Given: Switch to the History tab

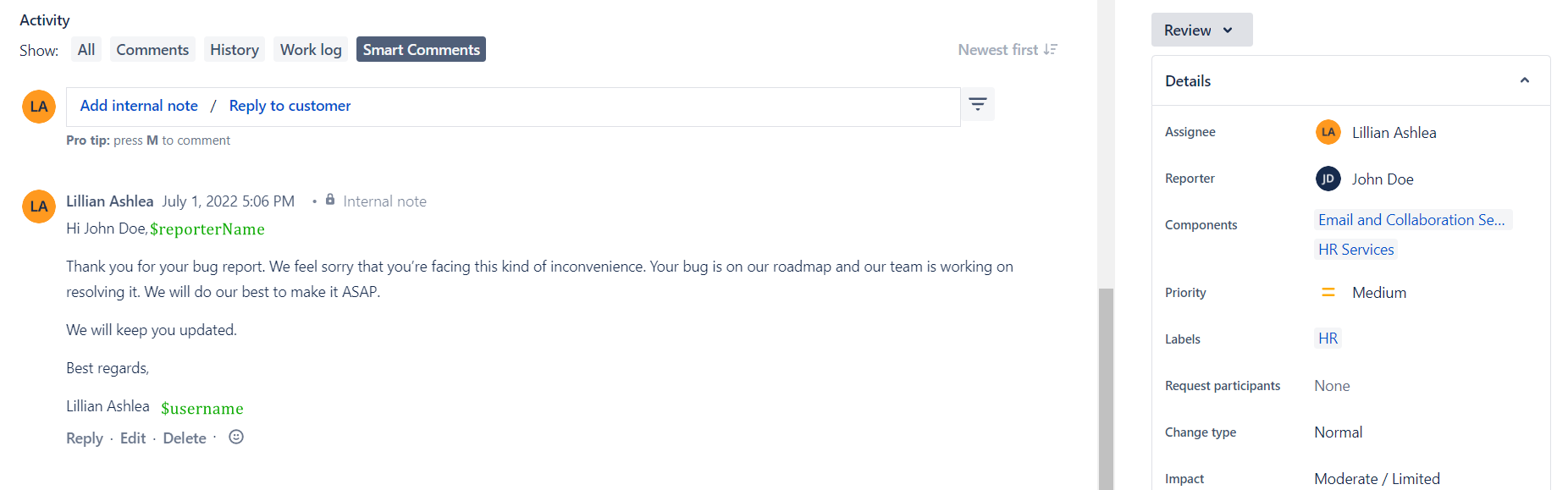Looking at the screenshot, I should 235,50.
